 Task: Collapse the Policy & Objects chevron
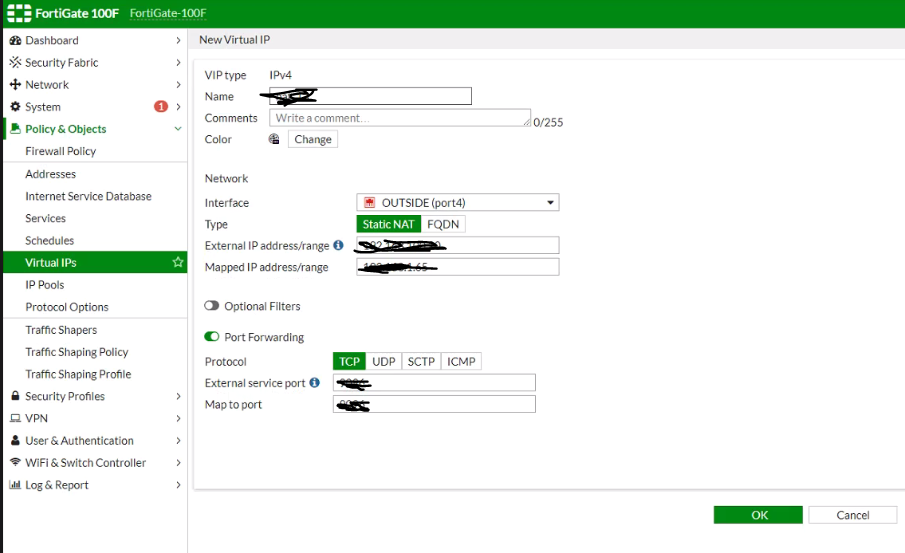(x=178, y=129)
